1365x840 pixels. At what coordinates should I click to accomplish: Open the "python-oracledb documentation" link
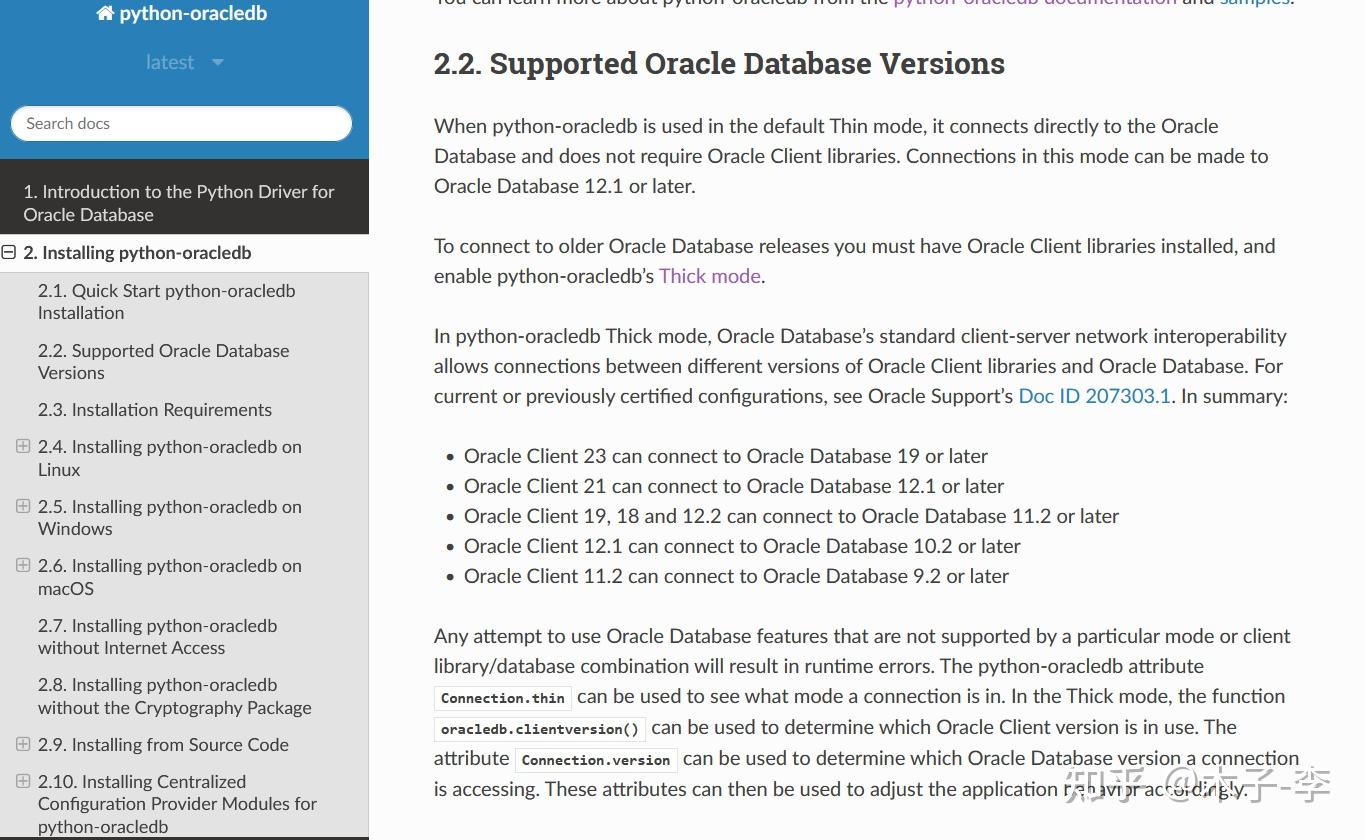[1034, 2]
